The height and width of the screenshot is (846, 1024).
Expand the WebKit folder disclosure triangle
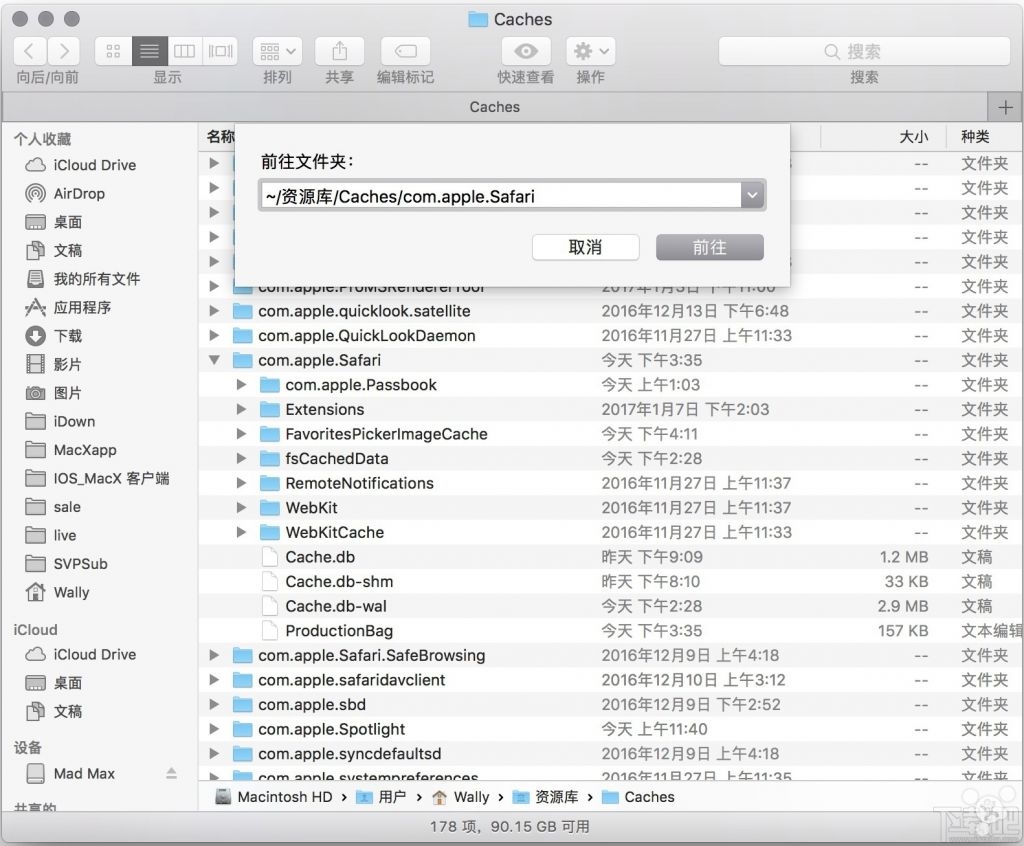tap(240, 507)
